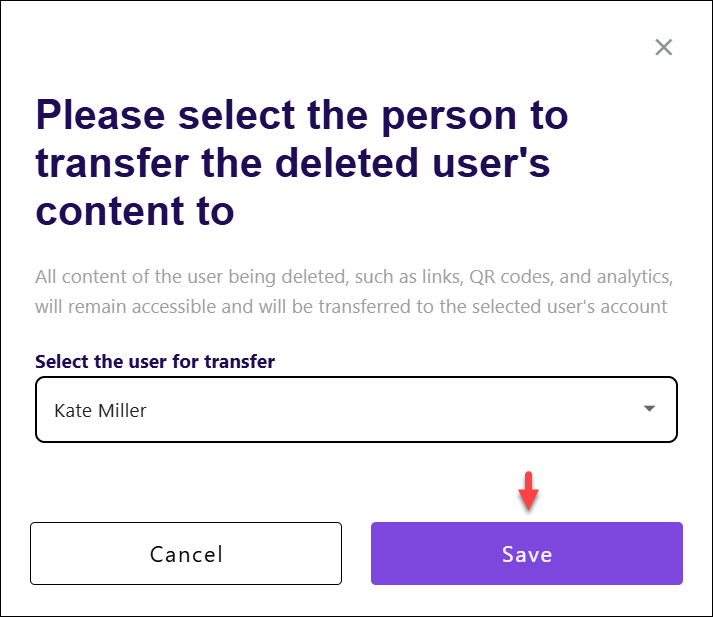Focus the user selection field
Image resolution: width=713 pixels, height=617 pixels.
pyautogui.click(x=356, y=409)
